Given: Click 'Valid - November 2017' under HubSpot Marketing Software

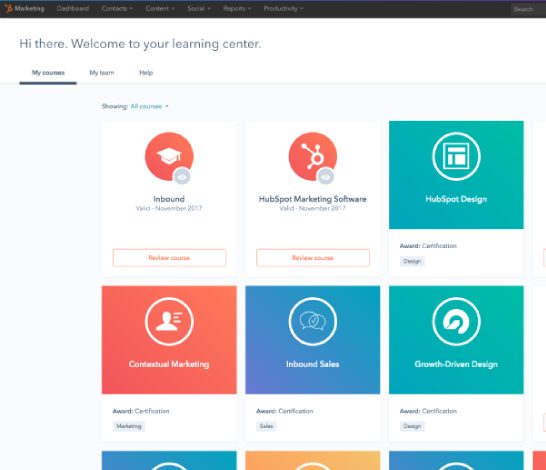Looking at the screenshot, I should [313, 208].
